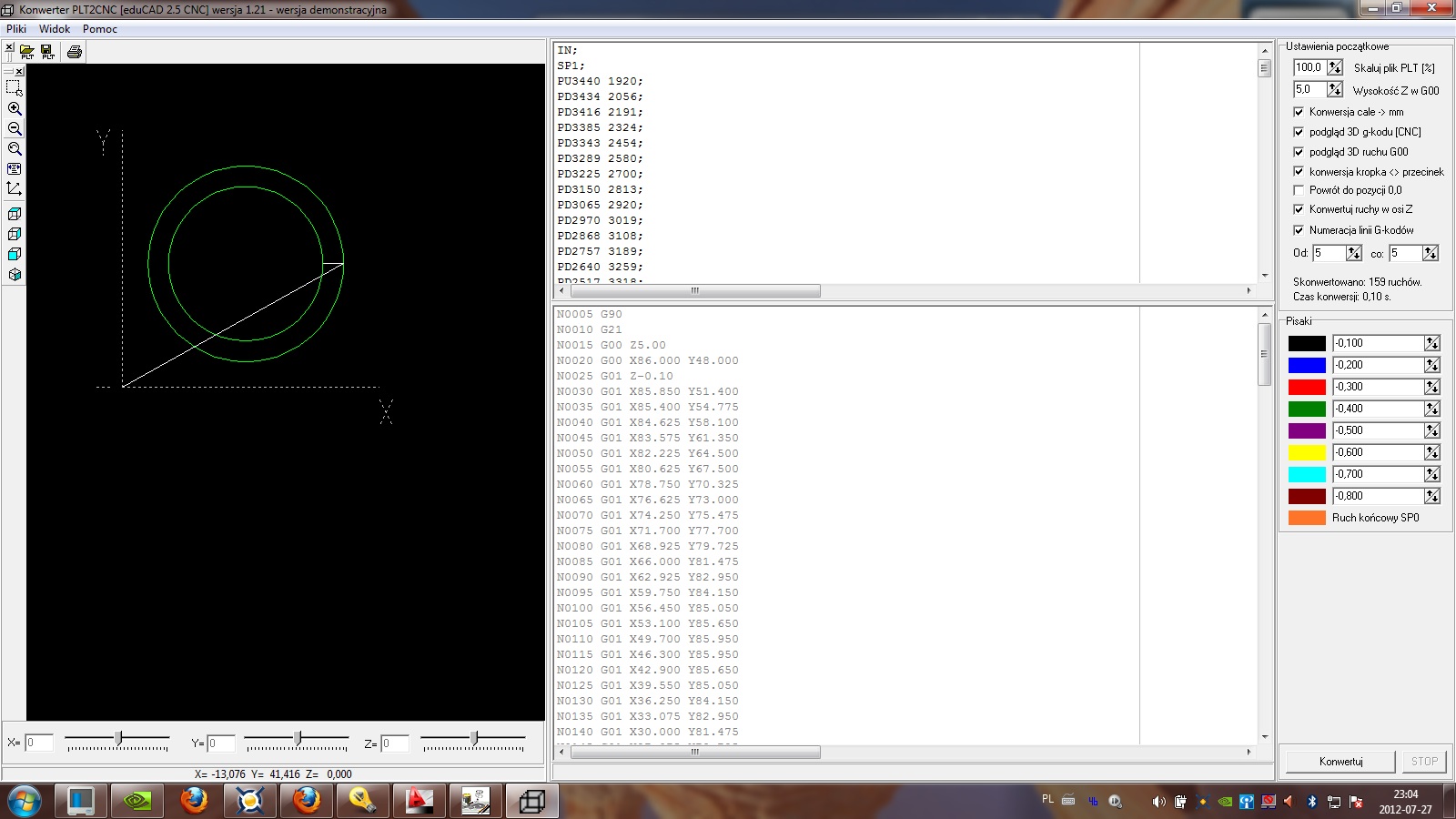
Task: Toggle podgląd 3D ruchu G00 checkbox
Action: (x=1299, y=152)
